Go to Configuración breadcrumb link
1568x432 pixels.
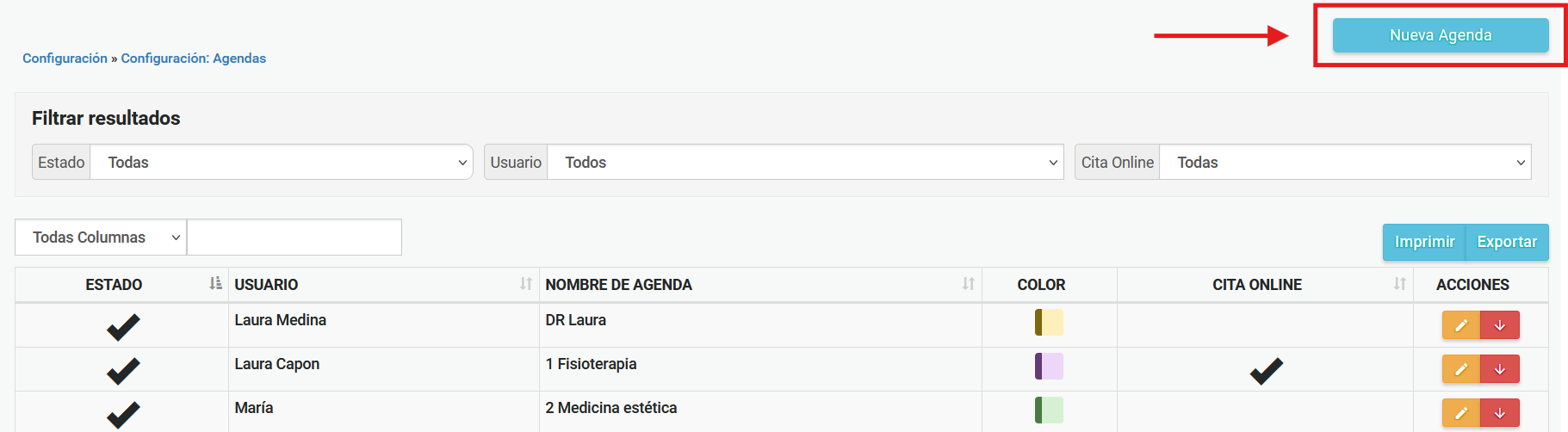(x=65, y=59)
